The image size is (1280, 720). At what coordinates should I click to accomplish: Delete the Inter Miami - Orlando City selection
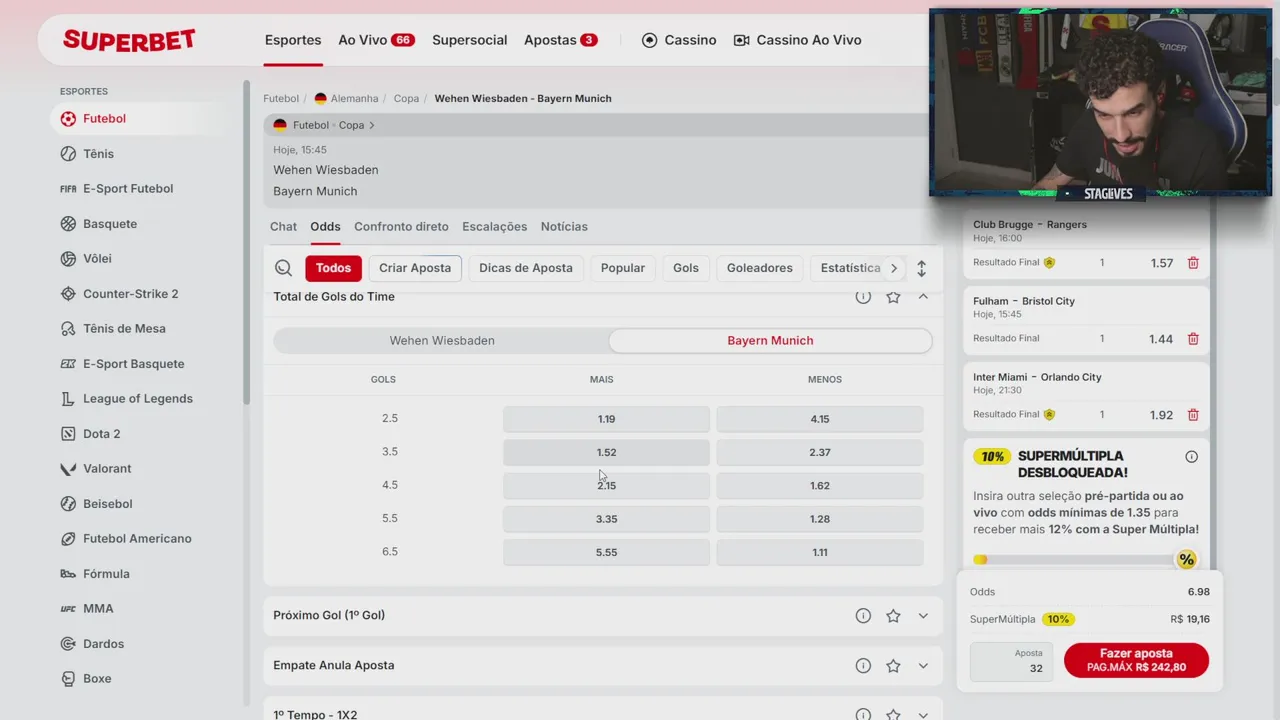click(x=1193, y=415)
